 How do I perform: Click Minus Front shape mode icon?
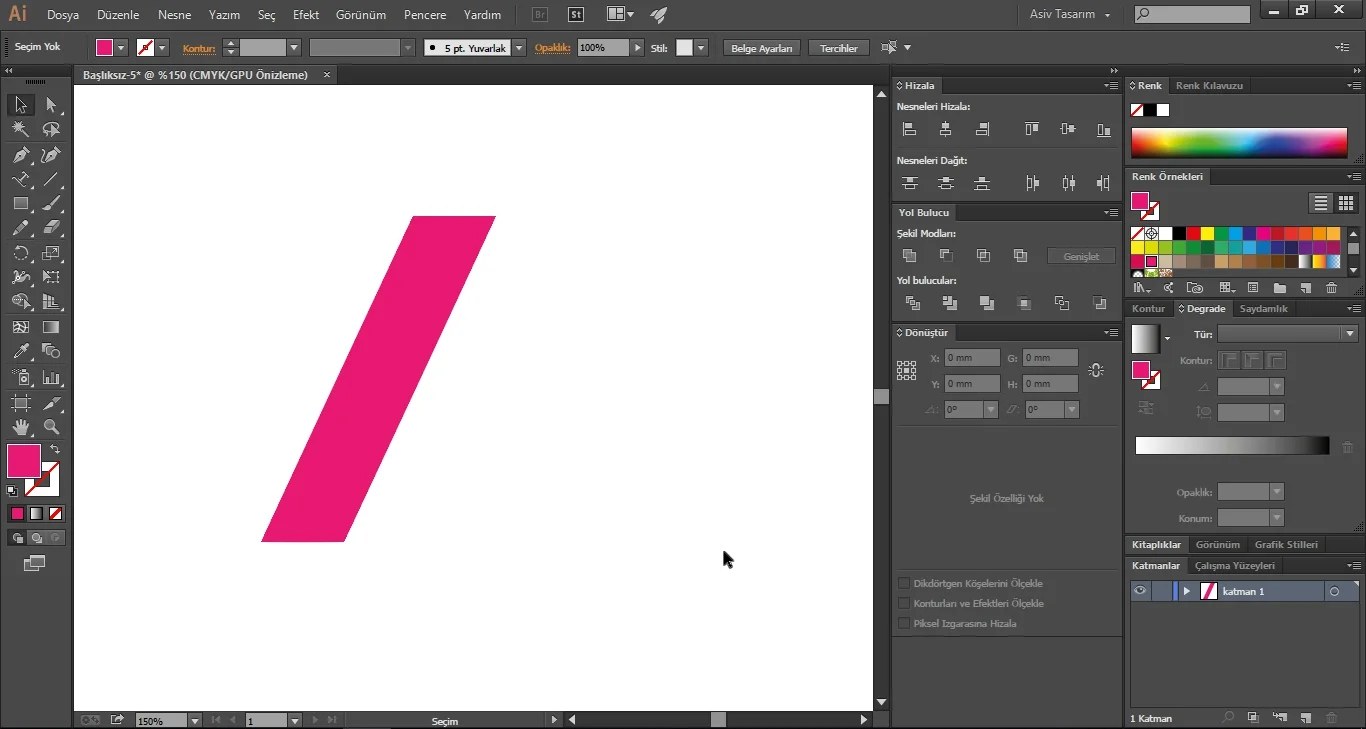click(x=946, y=256)
